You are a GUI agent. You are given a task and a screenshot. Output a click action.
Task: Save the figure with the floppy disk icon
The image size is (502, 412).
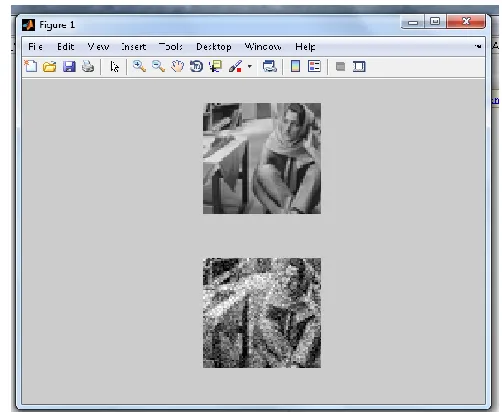(69, 67)
